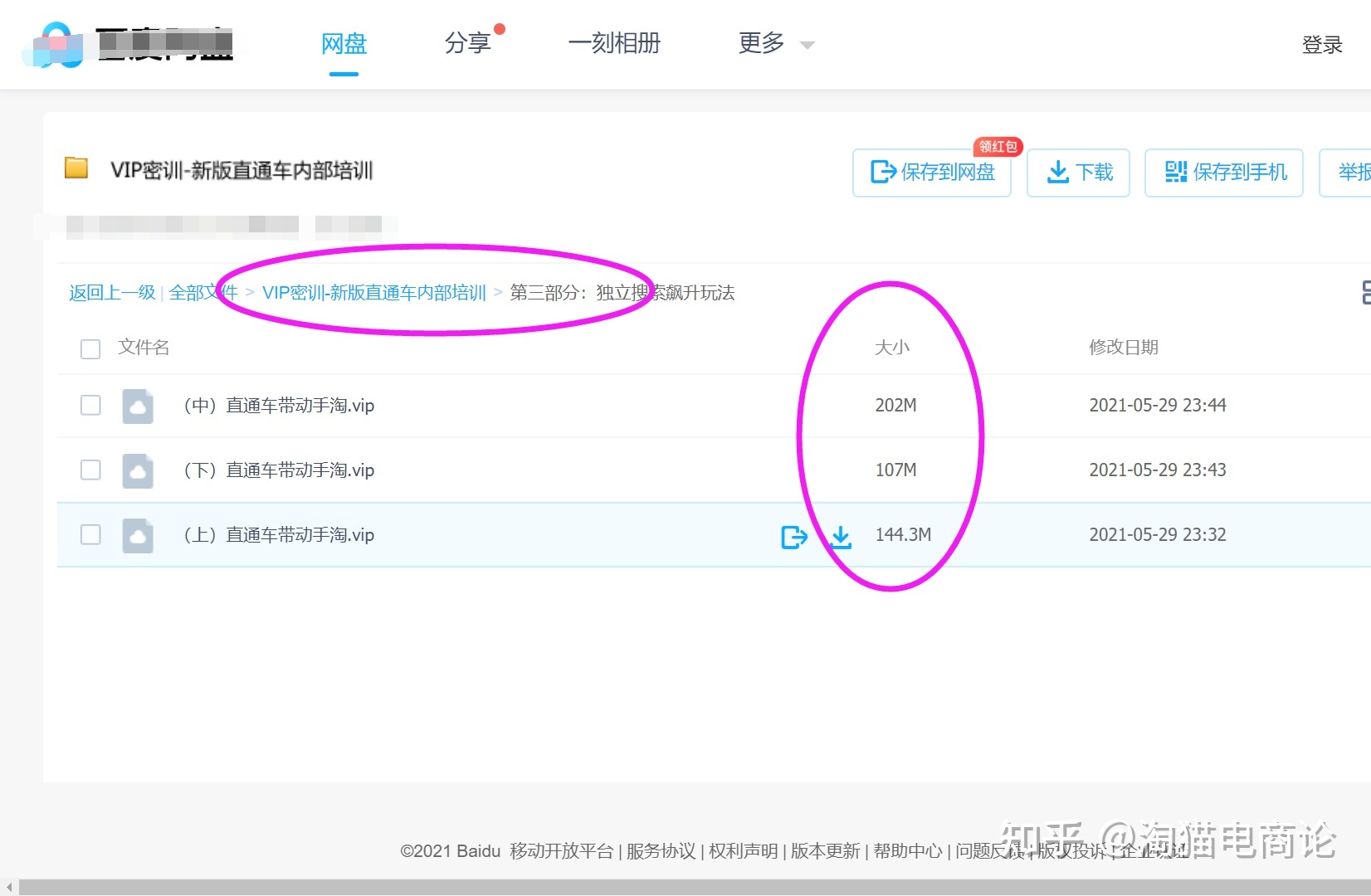Click the 保存到网盘 button
Viewport: 1371px width, 896px height.
click(932, 173)
